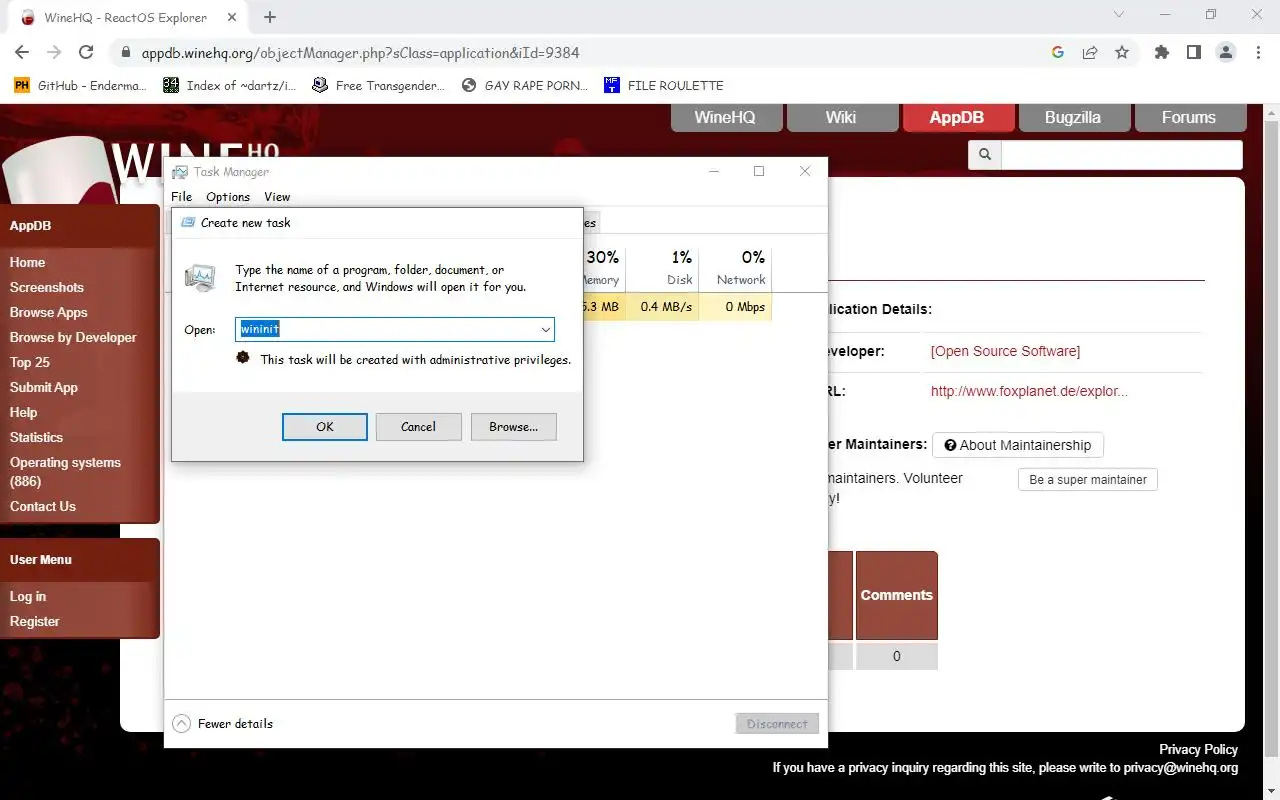Bookmark this page with the star
Screen dimensions: 1280x800
click(x=1122, y=52)
